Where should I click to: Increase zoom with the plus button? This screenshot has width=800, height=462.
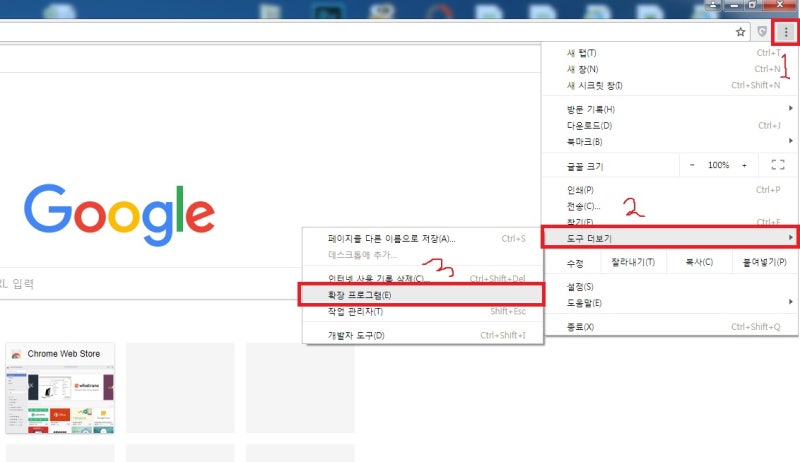pos(744,165)
